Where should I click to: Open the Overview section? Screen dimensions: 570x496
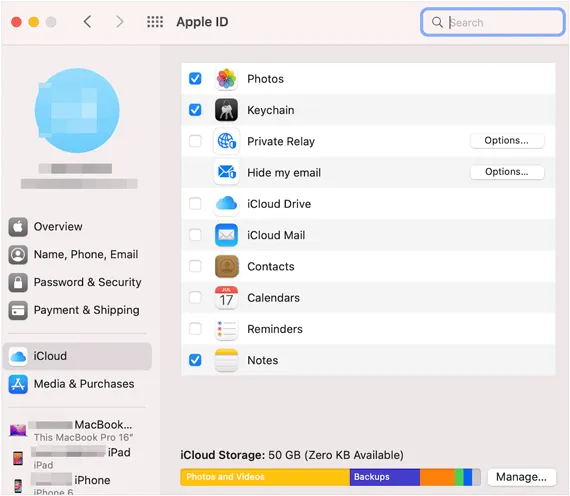(x=77, y=227)
